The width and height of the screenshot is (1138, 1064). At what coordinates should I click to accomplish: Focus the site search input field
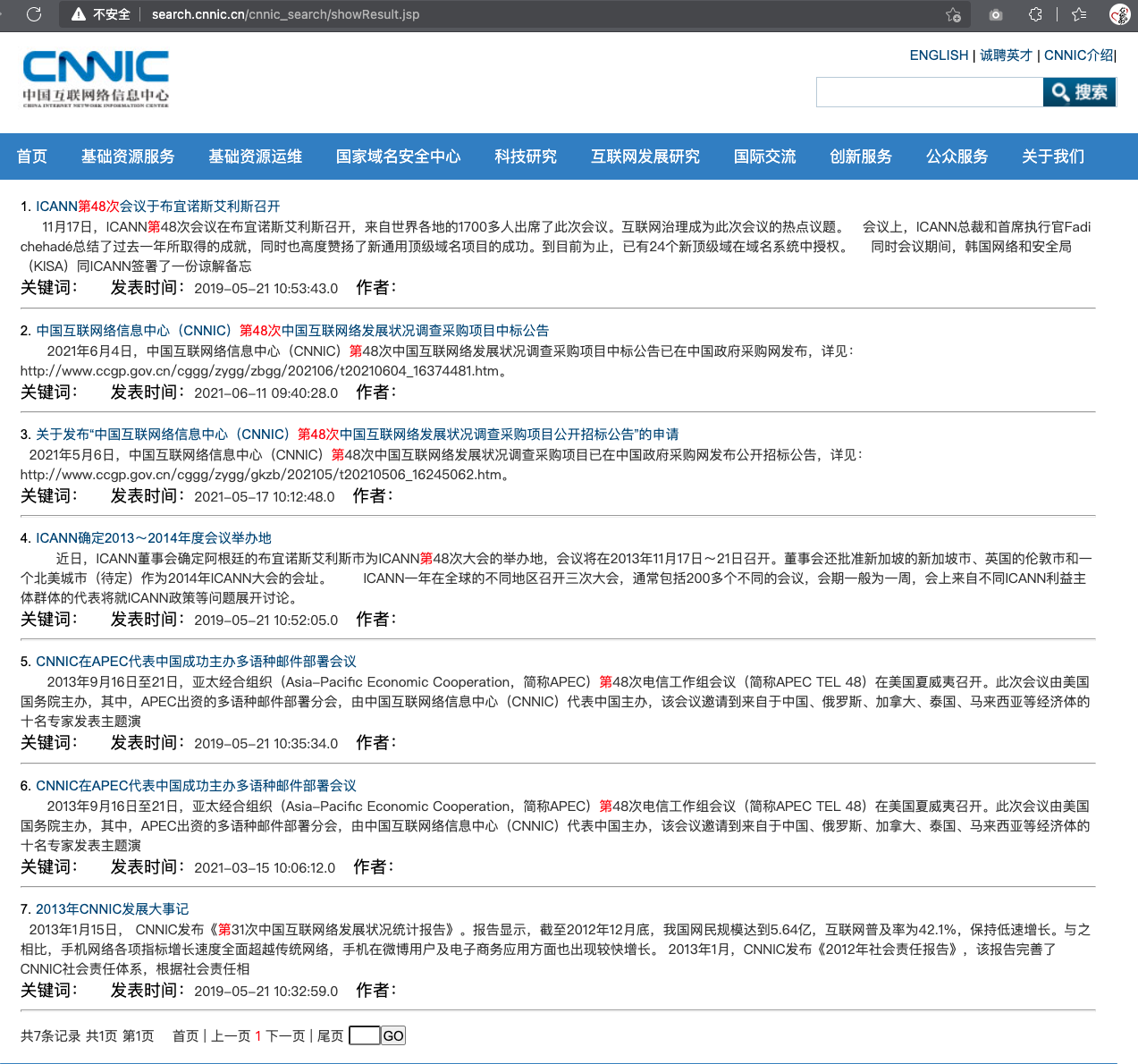tap(930, 92)
